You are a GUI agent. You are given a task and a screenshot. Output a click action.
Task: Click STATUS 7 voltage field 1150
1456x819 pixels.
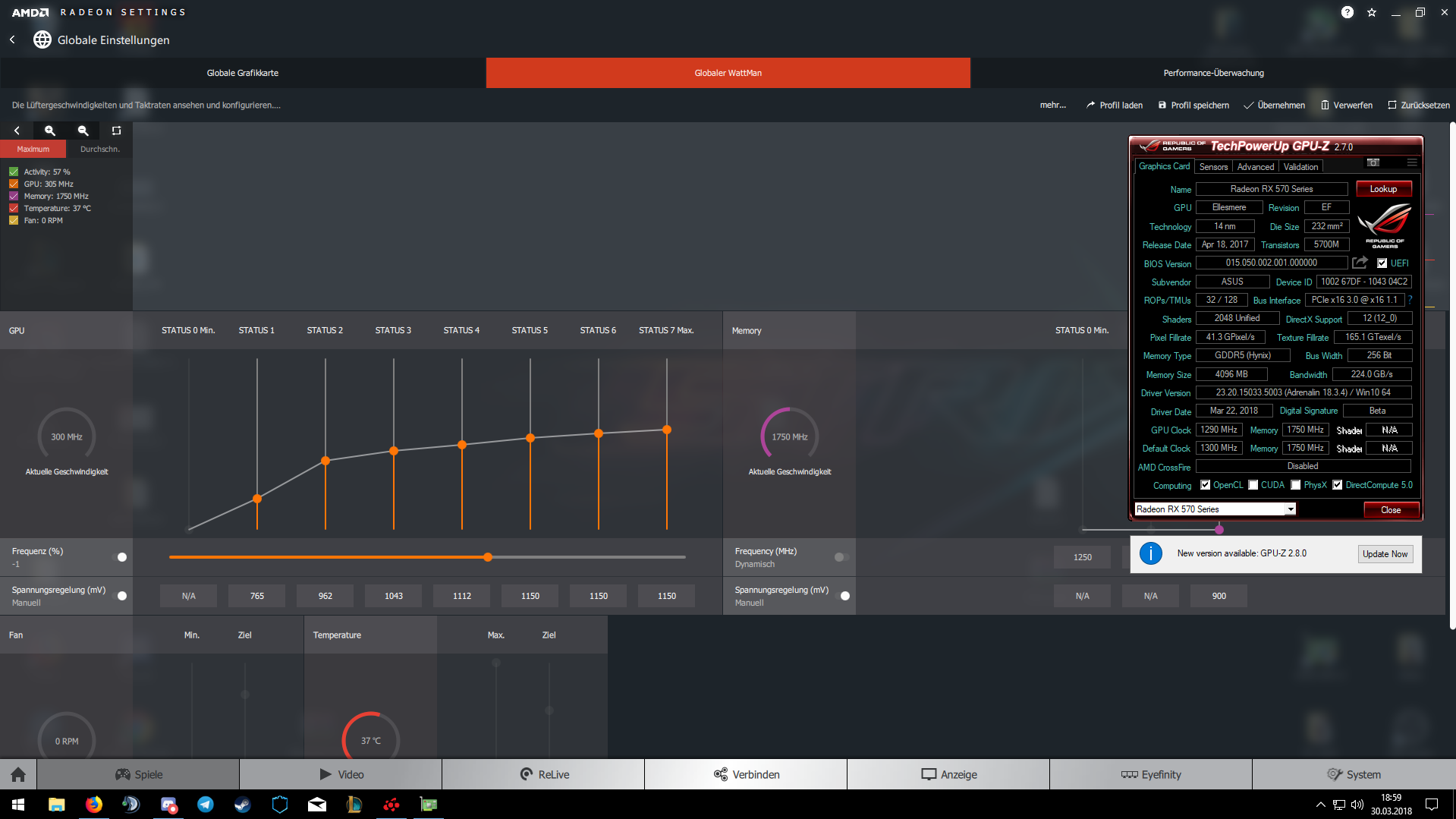point(667,596)
